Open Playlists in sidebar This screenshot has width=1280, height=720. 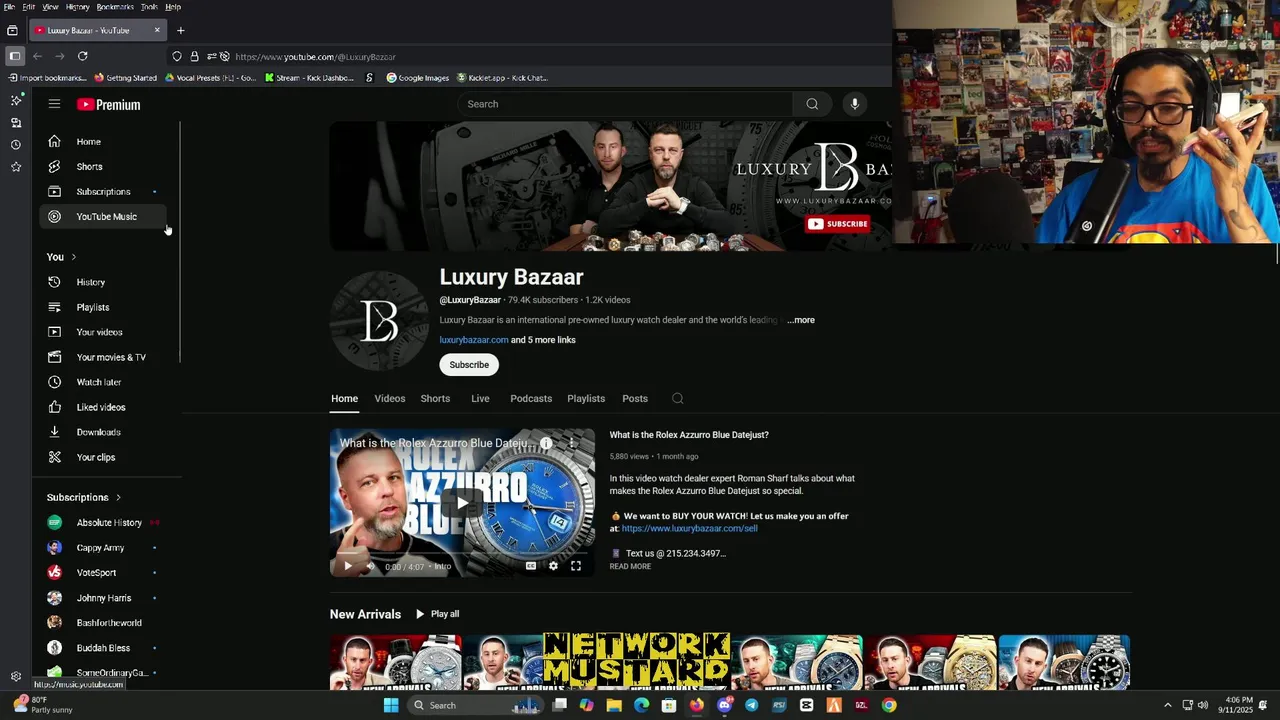click(104, 307)
